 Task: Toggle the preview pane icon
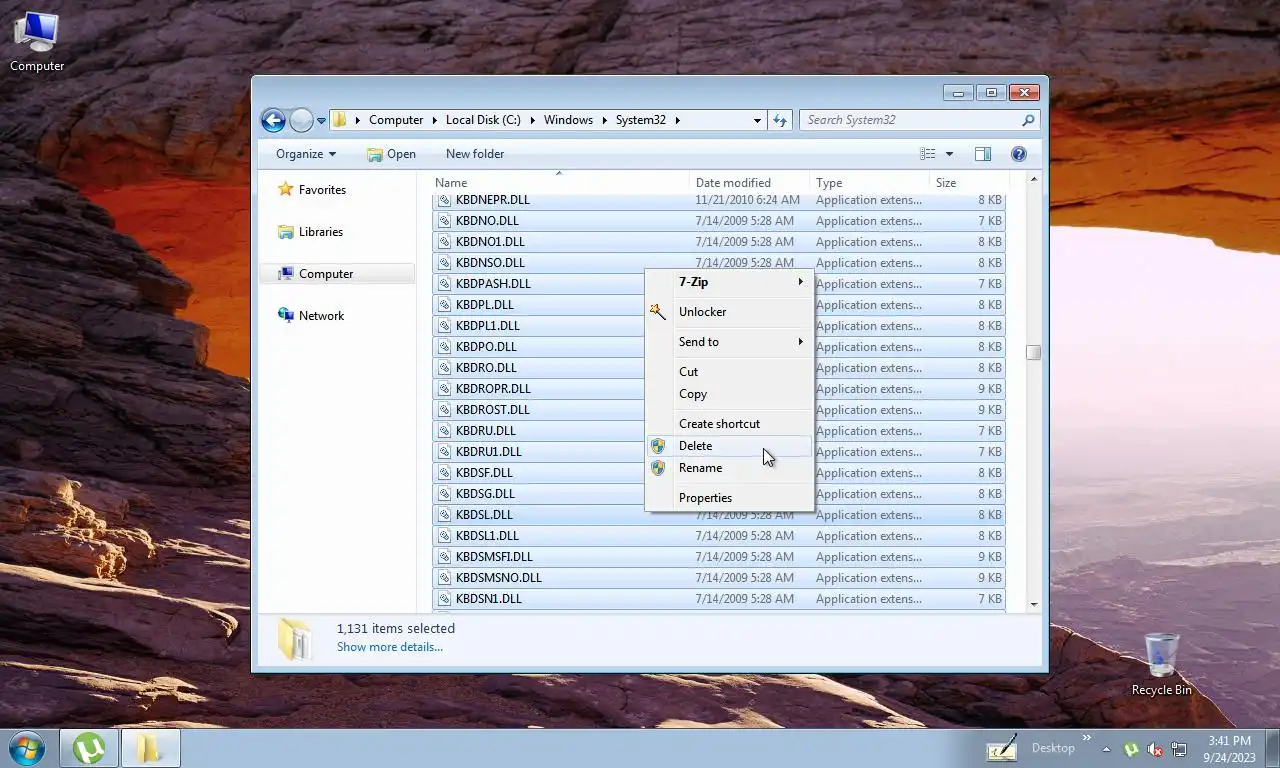coord(983,154)
